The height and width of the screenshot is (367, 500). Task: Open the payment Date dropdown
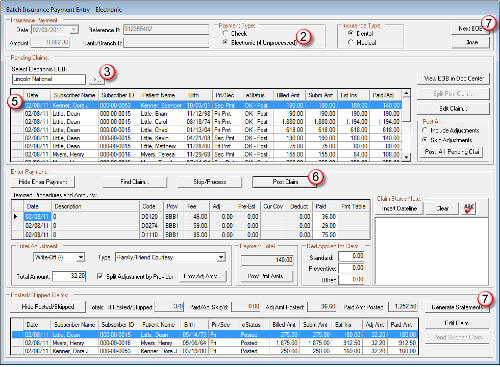point(74,30)
